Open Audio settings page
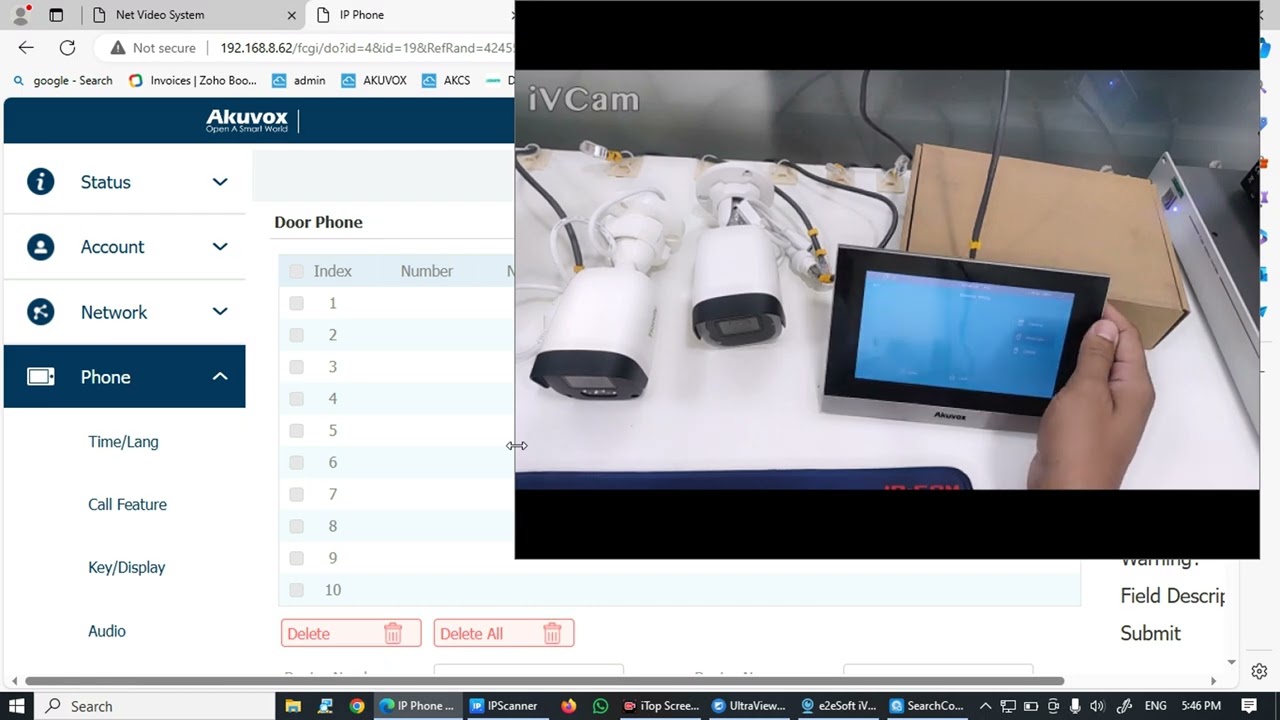Viewport: 1280px width, 720px height. [x=107, y=631]
